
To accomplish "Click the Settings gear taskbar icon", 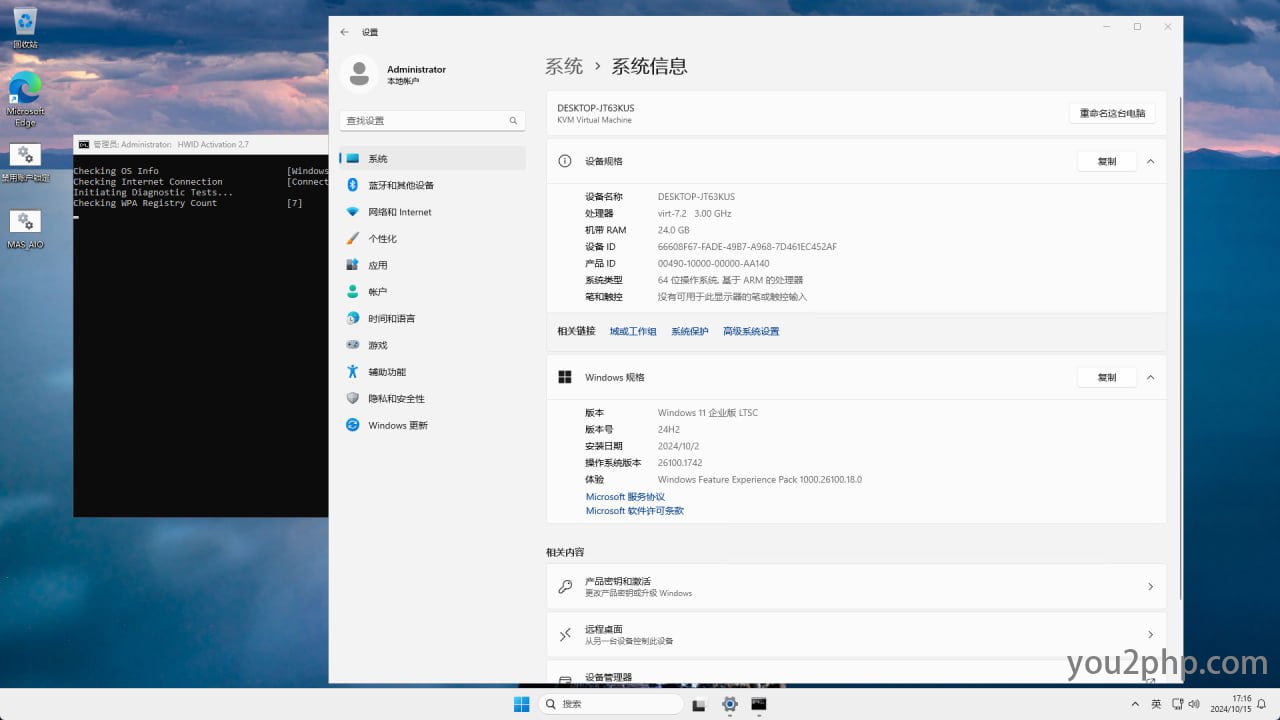I will coord(730,704).
